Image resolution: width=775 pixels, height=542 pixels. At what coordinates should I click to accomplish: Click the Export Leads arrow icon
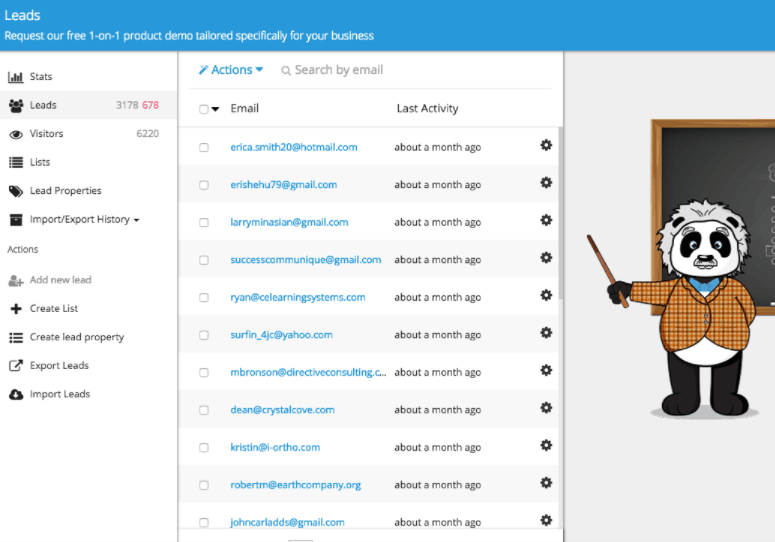(16, 366)
